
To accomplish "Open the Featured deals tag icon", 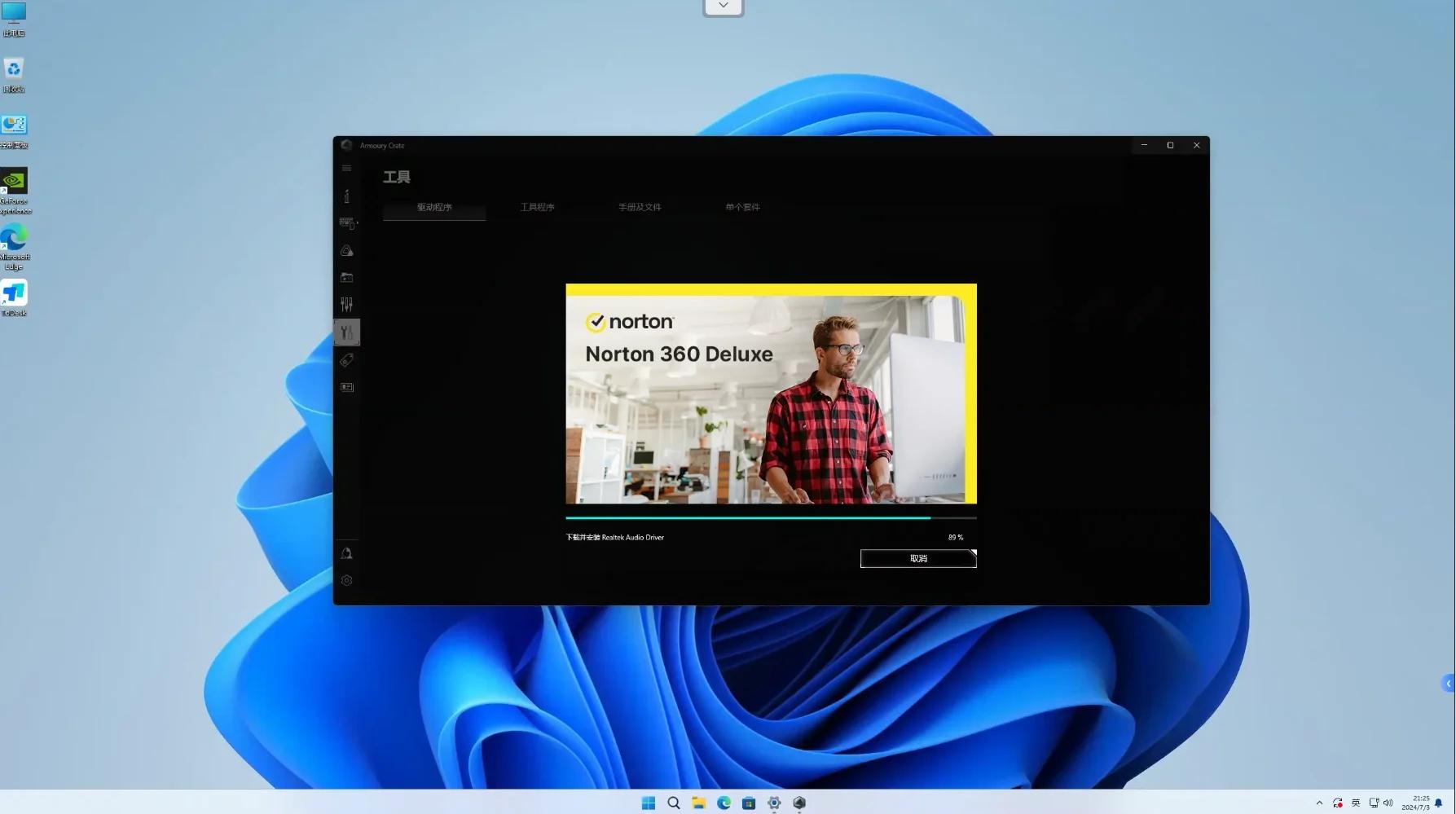I will [346, 359].
